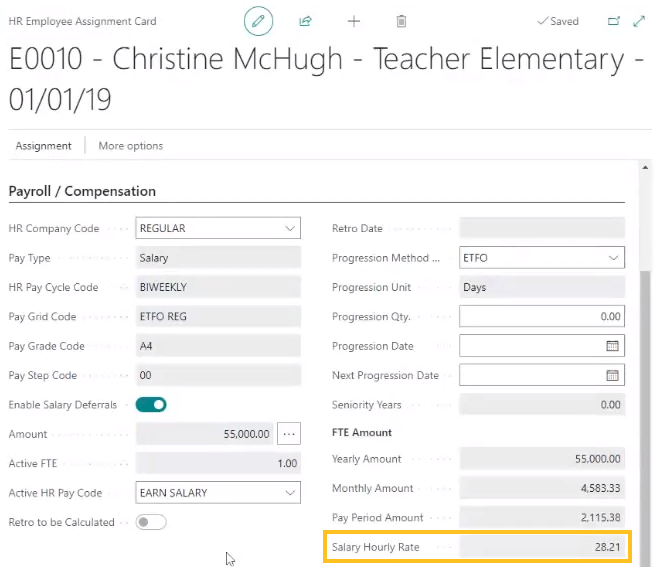The width and height of the screenshot is (660, 567).
Task: Click the vertical scrollbar thumb
Action: (645, 400)
